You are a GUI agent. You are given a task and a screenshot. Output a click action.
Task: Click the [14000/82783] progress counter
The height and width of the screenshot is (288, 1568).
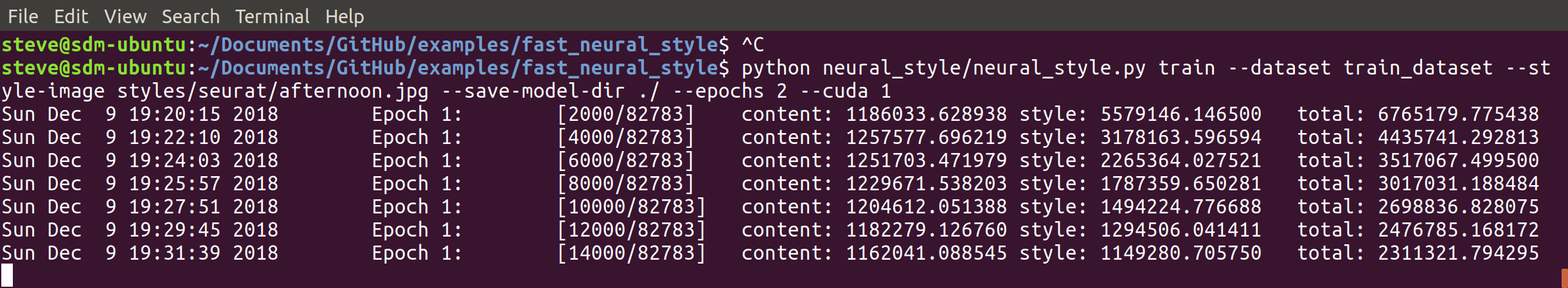point(632,253)
